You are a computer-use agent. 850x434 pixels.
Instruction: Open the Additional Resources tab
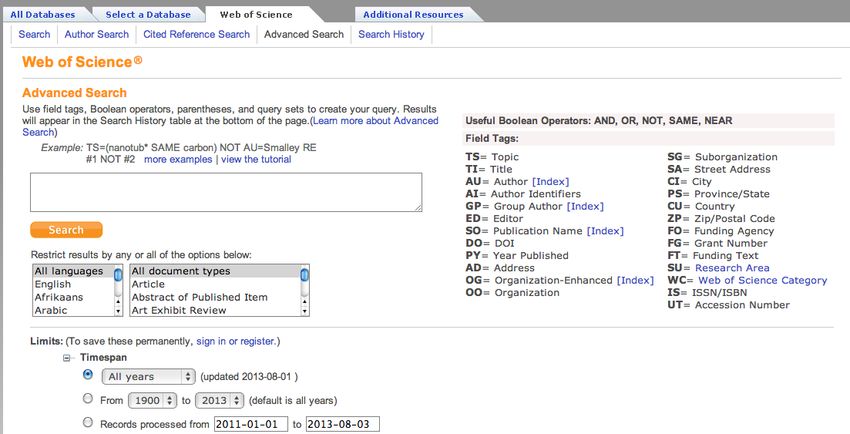point(413,15)
